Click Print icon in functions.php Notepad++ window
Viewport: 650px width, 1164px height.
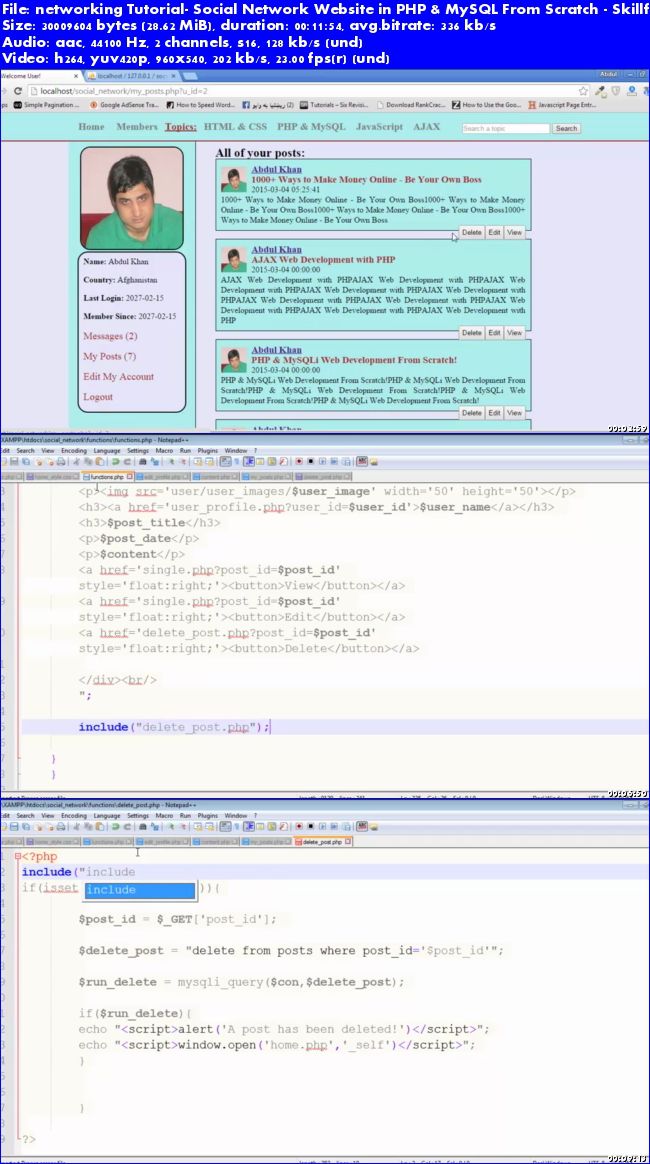(x=59, y=461)
